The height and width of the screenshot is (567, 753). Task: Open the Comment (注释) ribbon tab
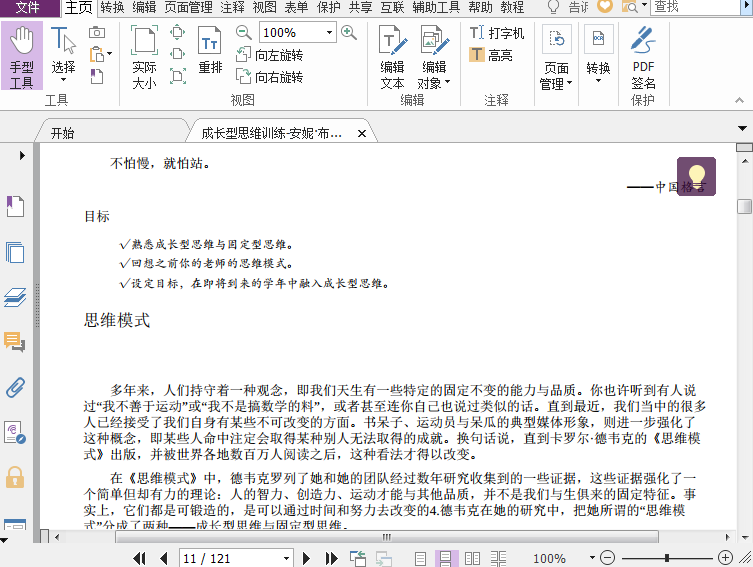232,7
